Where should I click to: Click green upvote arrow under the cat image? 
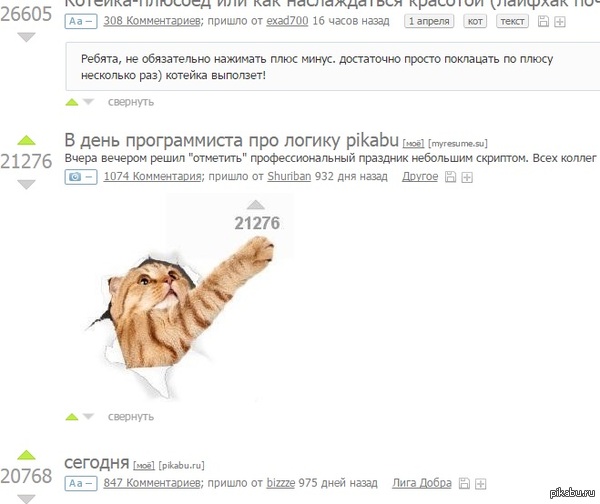72,416
